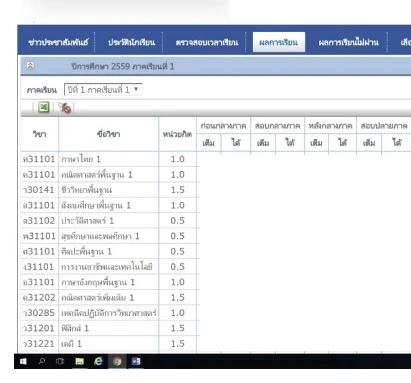This screenshot has height=383, width=411.
Task: Select subject code ส31101
Action: (39, 205)
